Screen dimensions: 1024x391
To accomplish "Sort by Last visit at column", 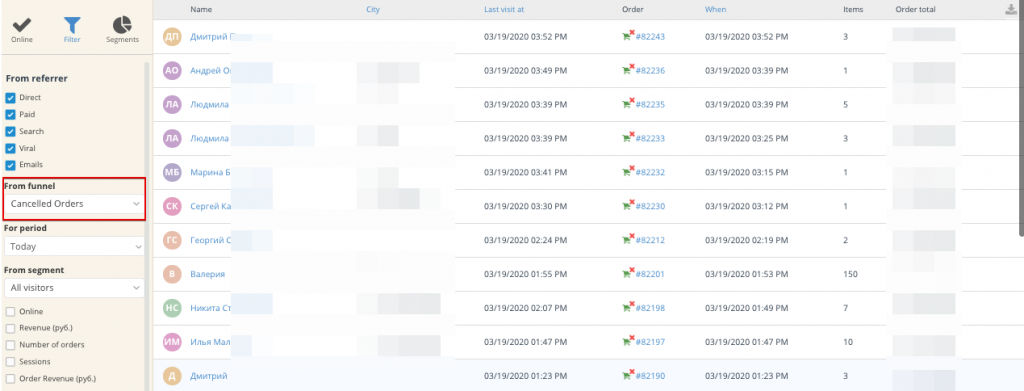I will (504, 10).
